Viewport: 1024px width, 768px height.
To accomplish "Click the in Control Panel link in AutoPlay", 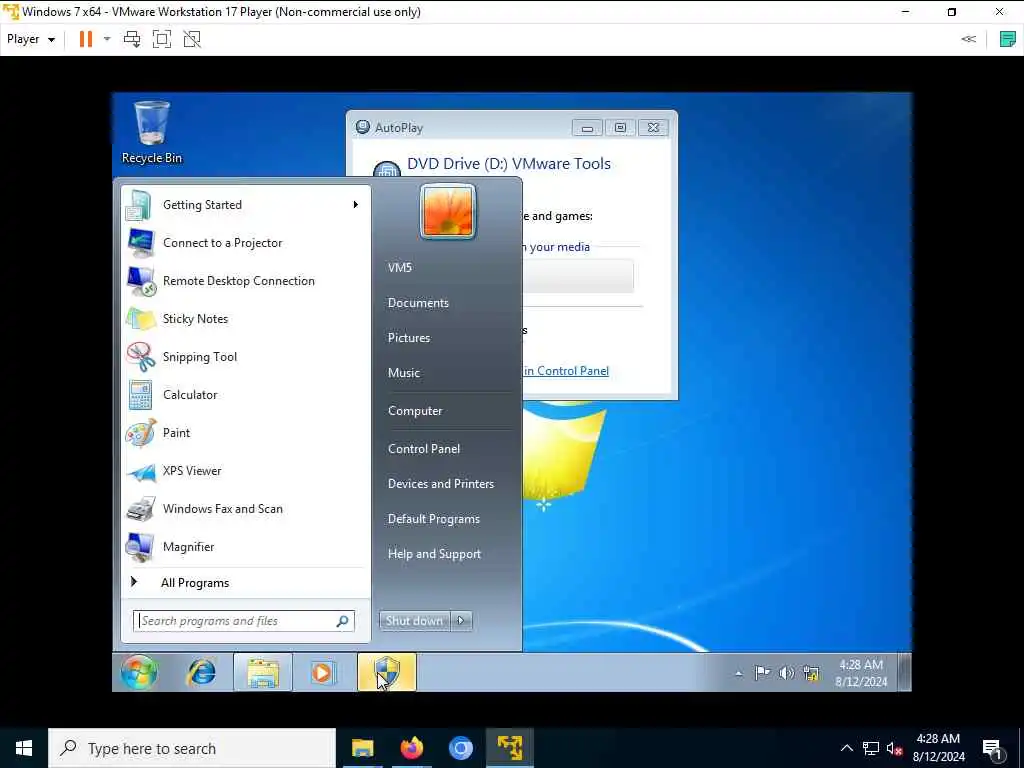I will click(566, 371).
